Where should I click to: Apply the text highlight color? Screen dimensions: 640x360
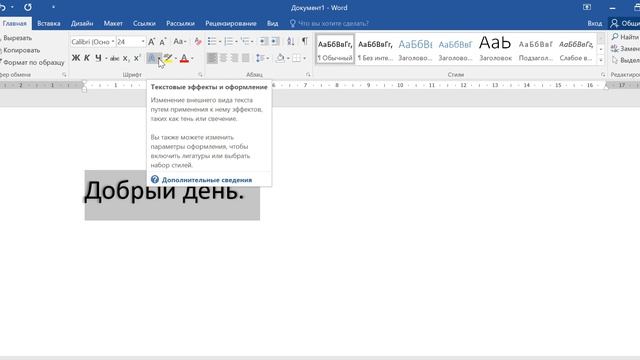(168, 58)
